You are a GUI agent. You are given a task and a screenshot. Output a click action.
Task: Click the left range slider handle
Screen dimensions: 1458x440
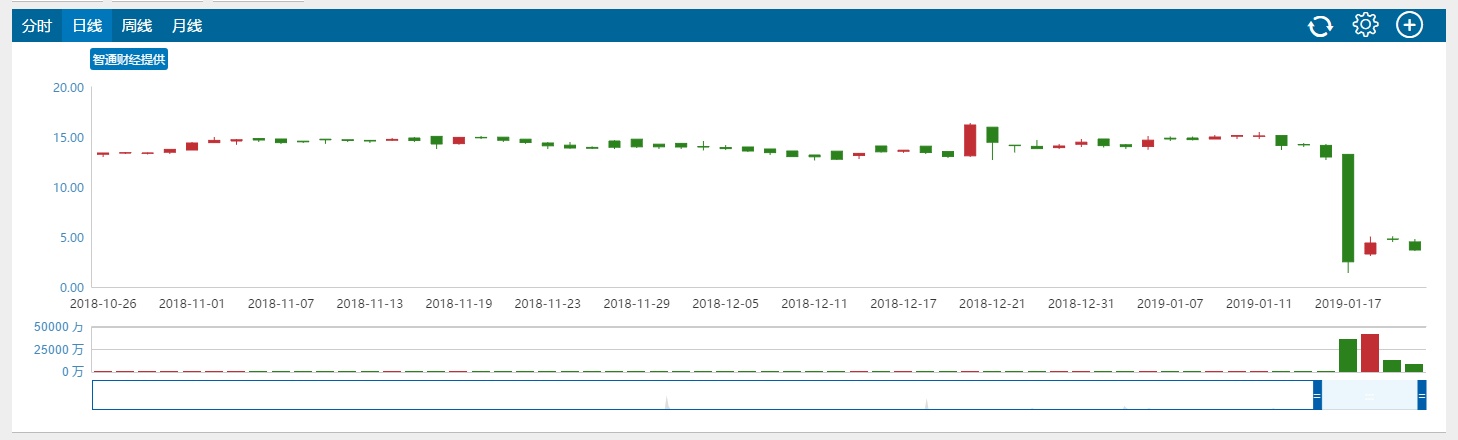[1317, 395]
